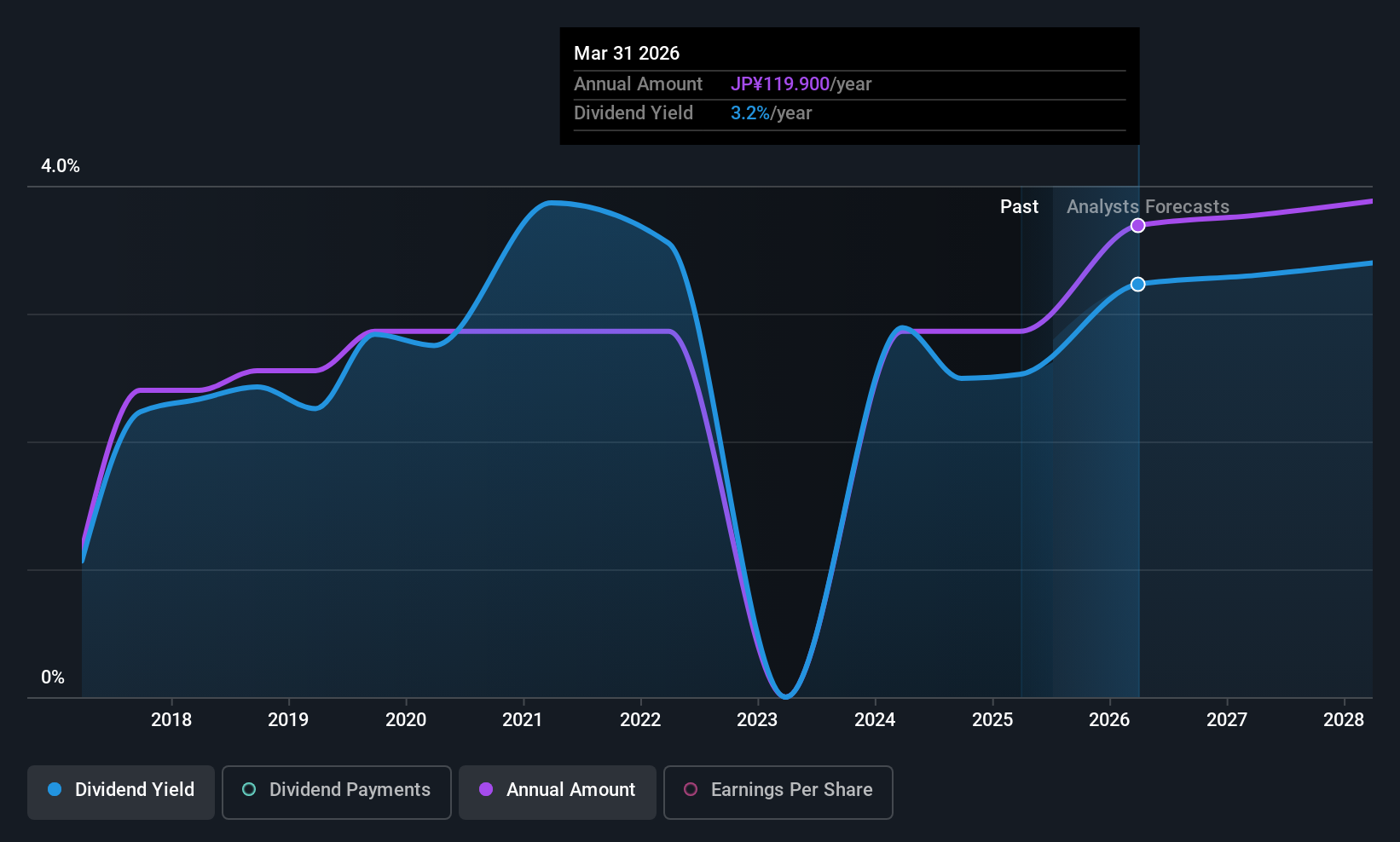Toggle the Dividend Yield legend series
Image resolution: width=1400 pixels, height=842 pixels.
click(x=120, y=793)
